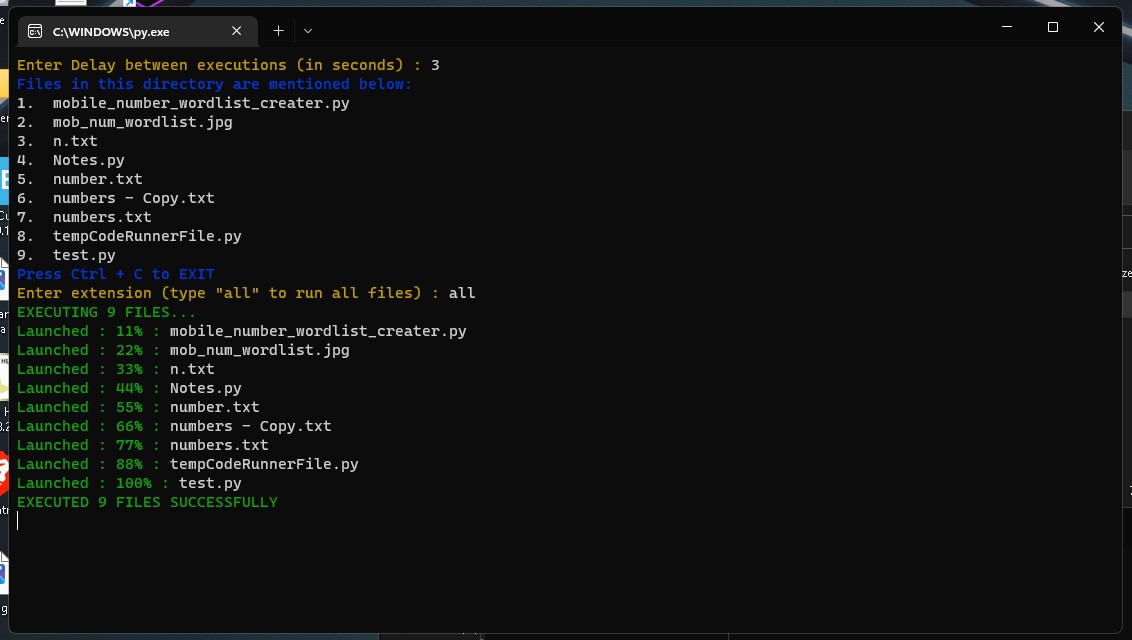
Task: Click the taskbar strip at the bottom edge
Action: tap(566, 636)
